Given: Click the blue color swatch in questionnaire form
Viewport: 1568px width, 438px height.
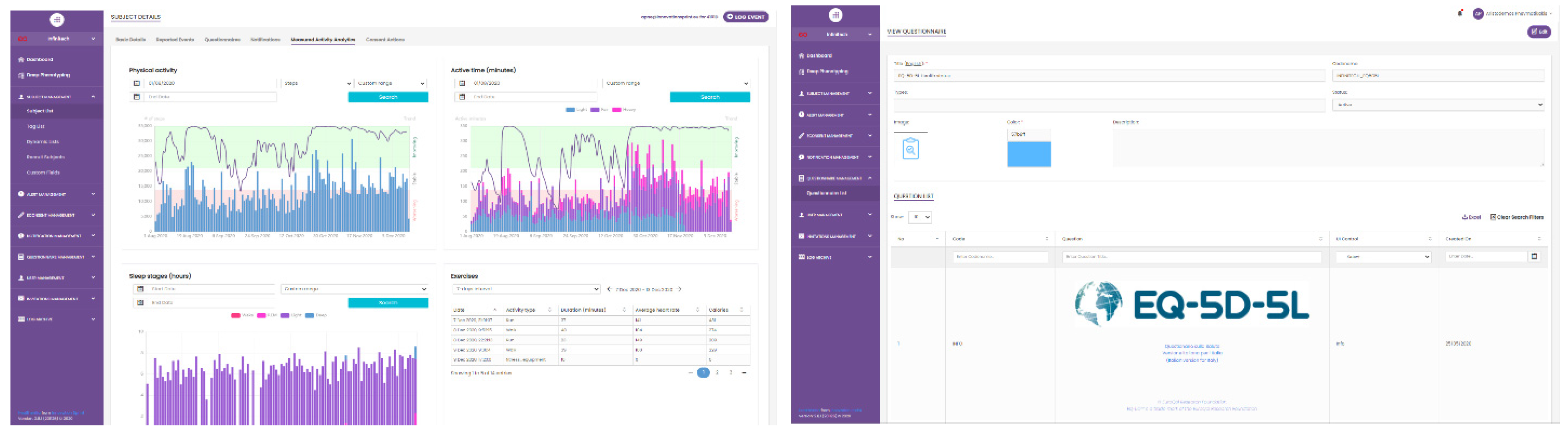Looking at the screenshot, I should [1029, 154].
